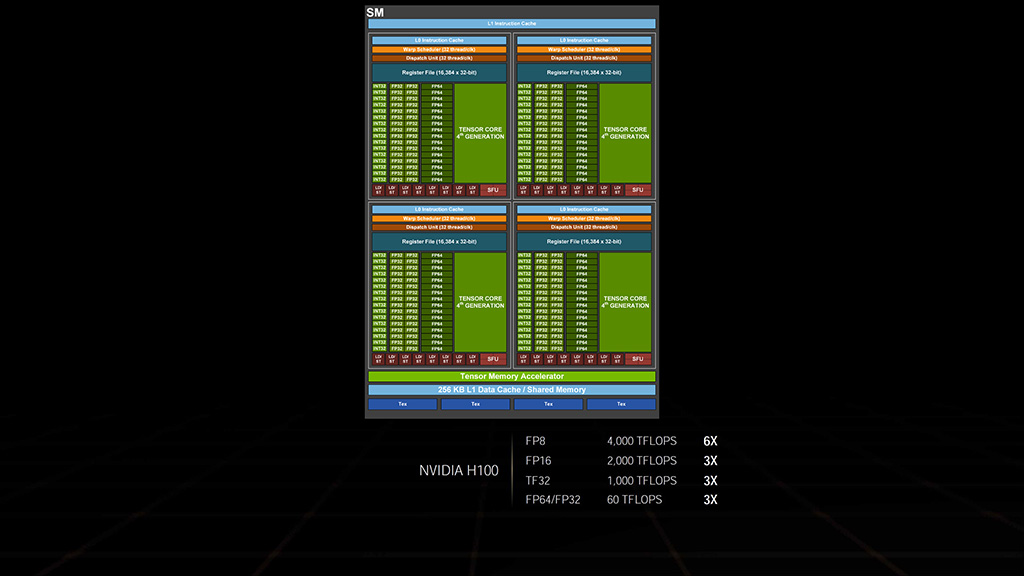Click the Tensor Core block in the upper-left quadrant

(480, 133)
